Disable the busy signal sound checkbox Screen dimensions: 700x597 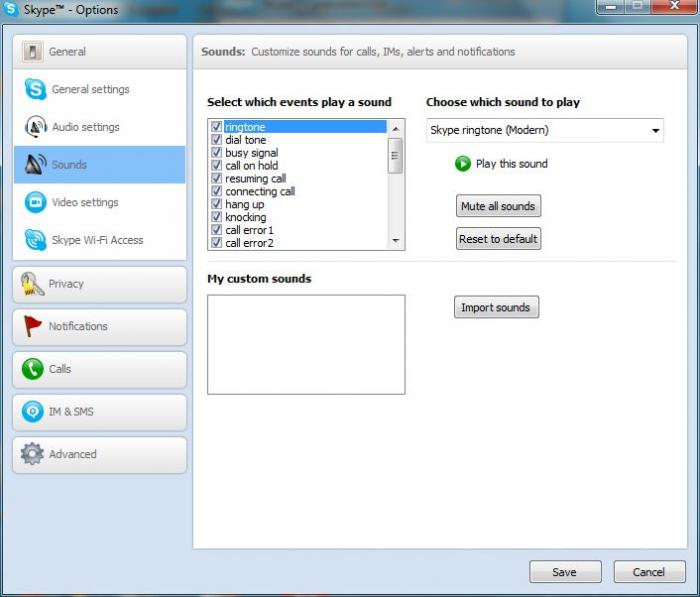point(217,153)
